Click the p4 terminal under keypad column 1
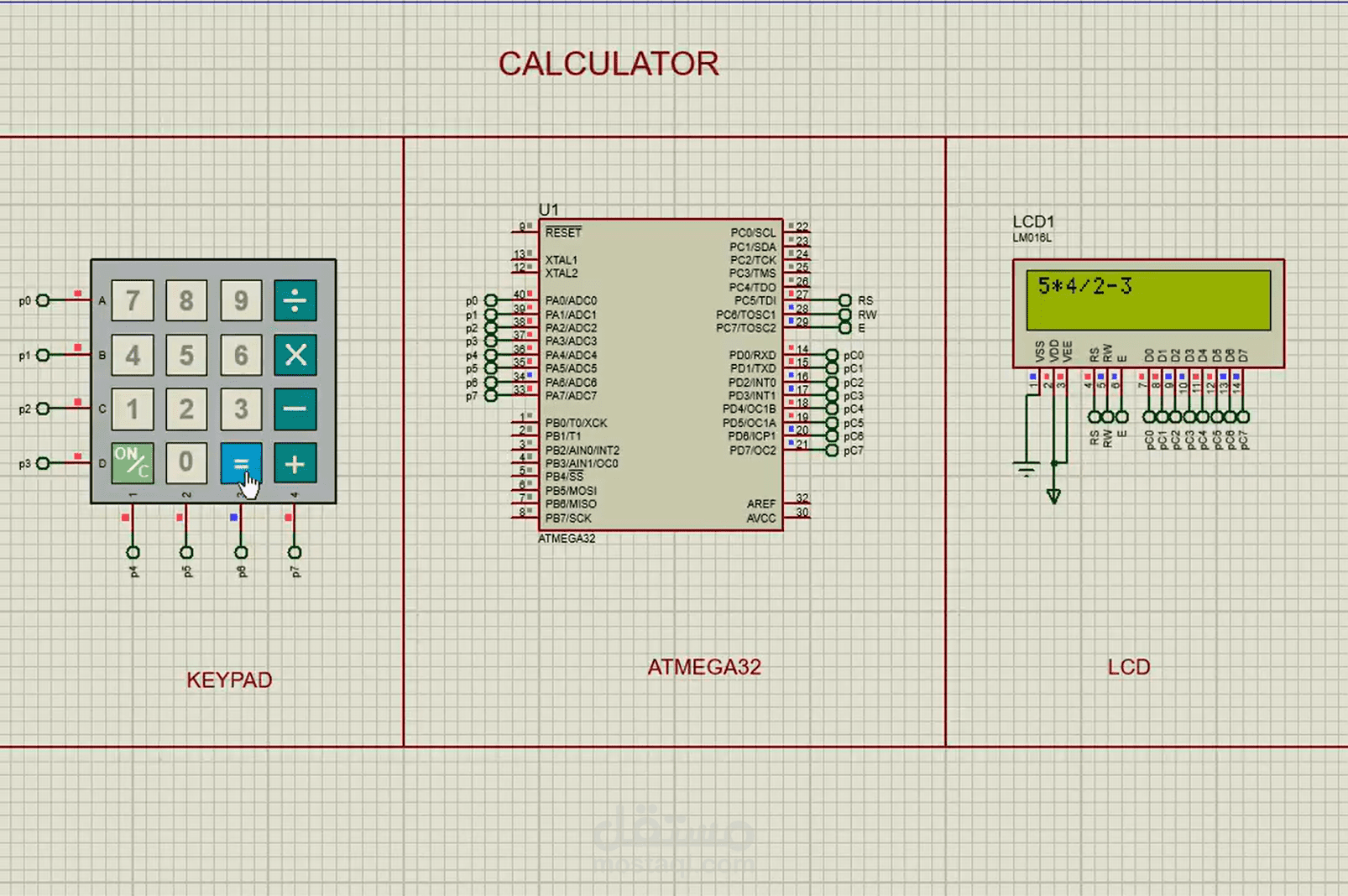The image size is (1348, 896). point(133,552)
